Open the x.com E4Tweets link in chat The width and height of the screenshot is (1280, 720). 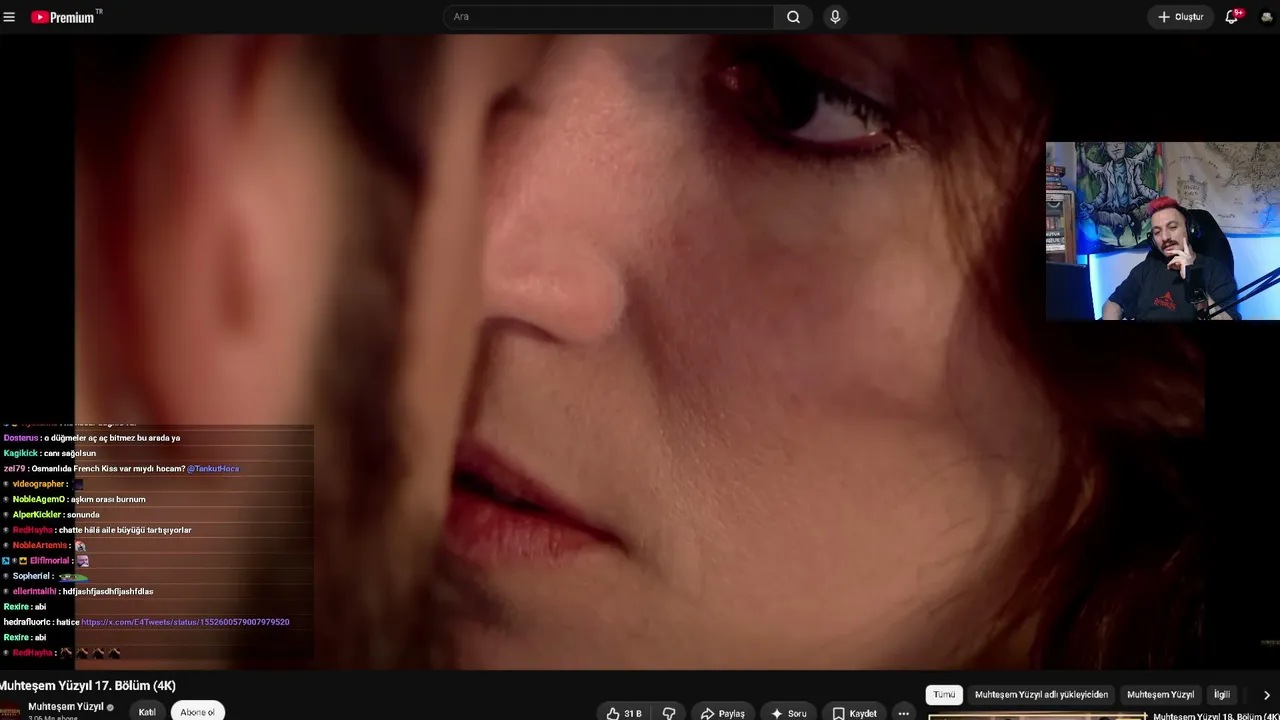[x=185, y=622]
